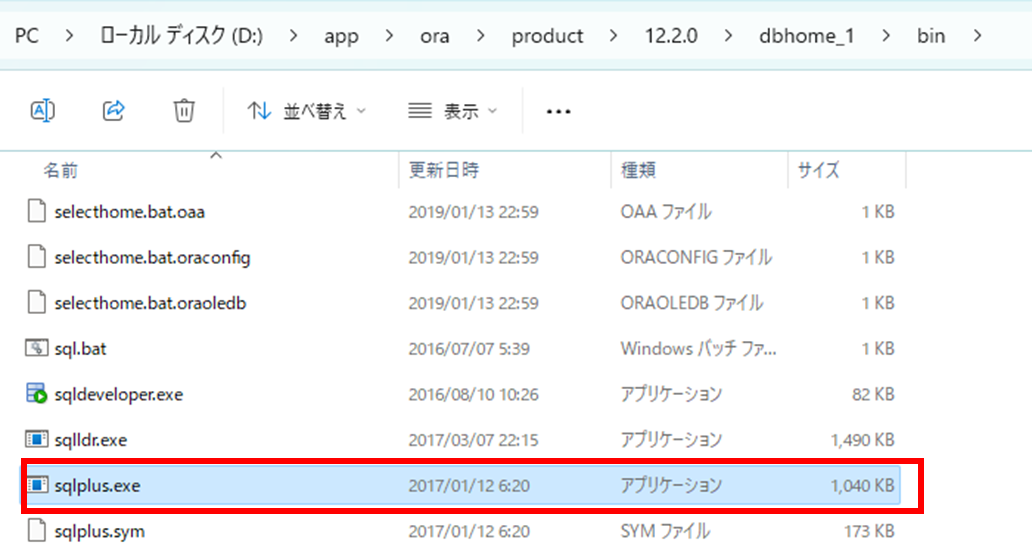Click the Share icon in the toolbar
The width and height of the screenshot is (1032, 549).
pyautogui.click(x=113, y=111)
